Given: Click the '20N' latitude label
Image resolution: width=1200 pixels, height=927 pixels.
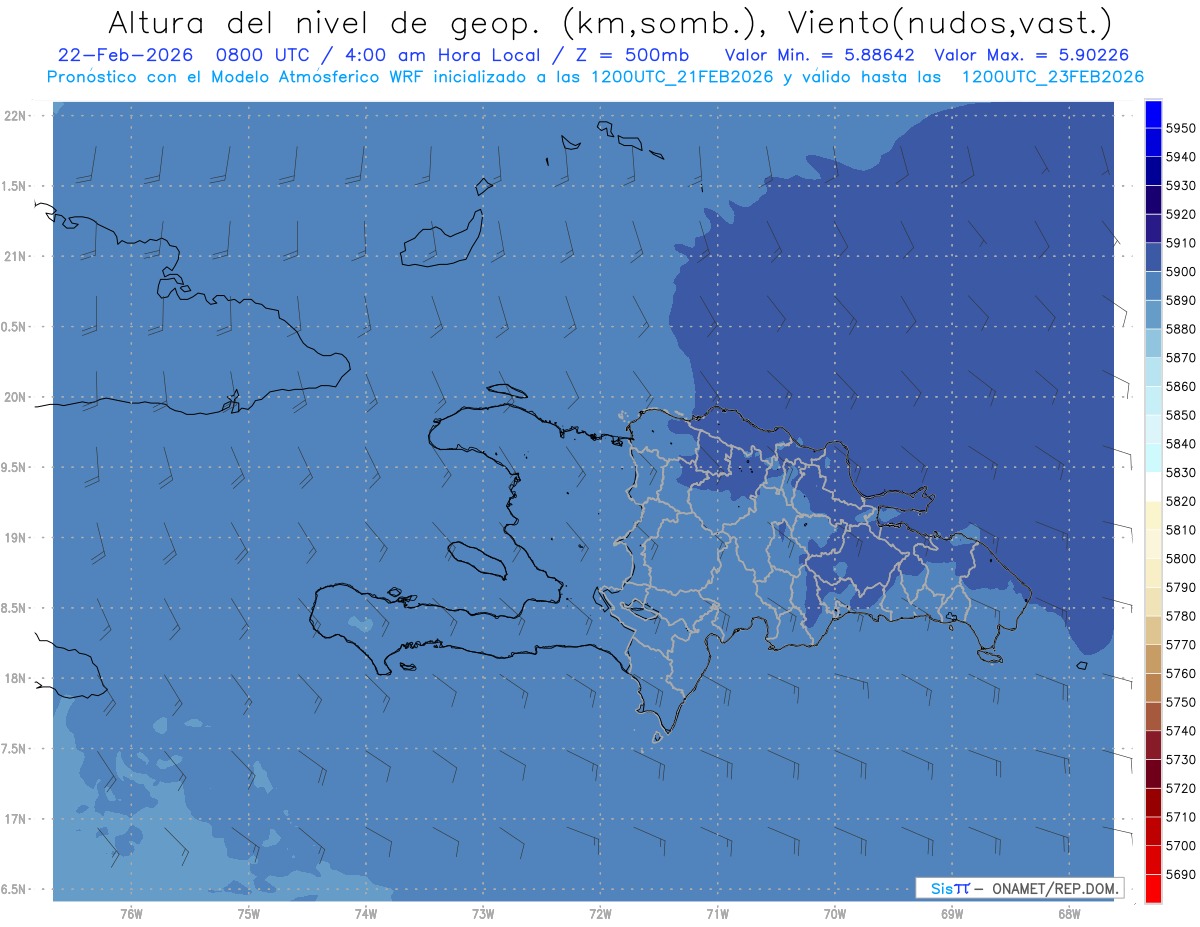Looking at the screenshot, I should point(17,397).
